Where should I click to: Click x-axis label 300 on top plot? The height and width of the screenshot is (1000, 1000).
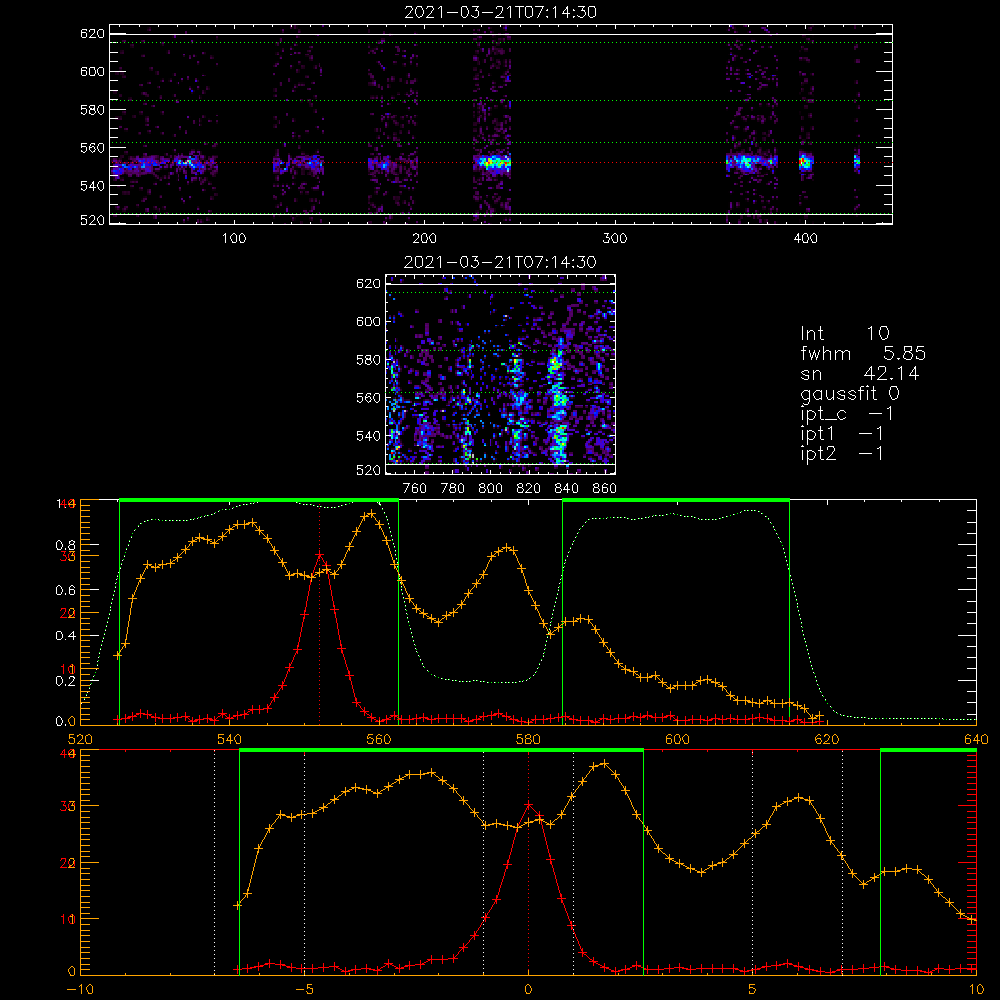click(615, 239)
